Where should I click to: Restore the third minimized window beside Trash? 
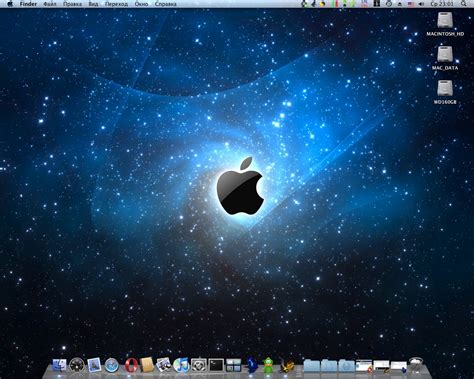[x=398, y=366]
